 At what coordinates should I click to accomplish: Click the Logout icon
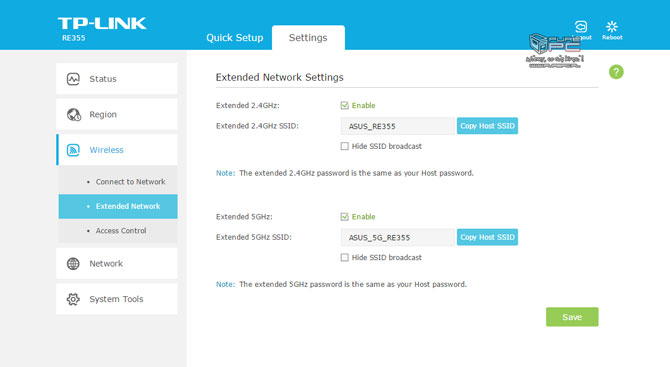coord(581,27)
